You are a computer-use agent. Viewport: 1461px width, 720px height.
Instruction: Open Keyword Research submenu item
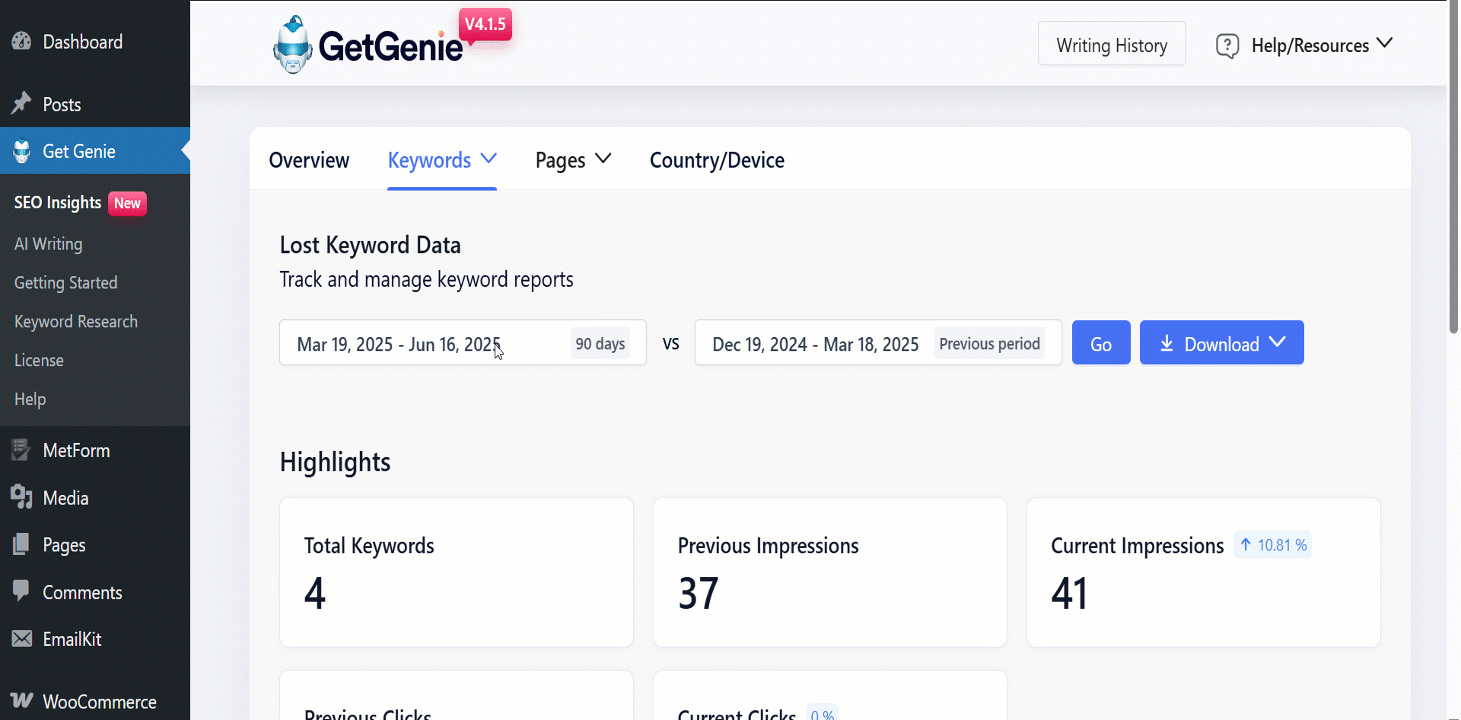click(76, 322)
